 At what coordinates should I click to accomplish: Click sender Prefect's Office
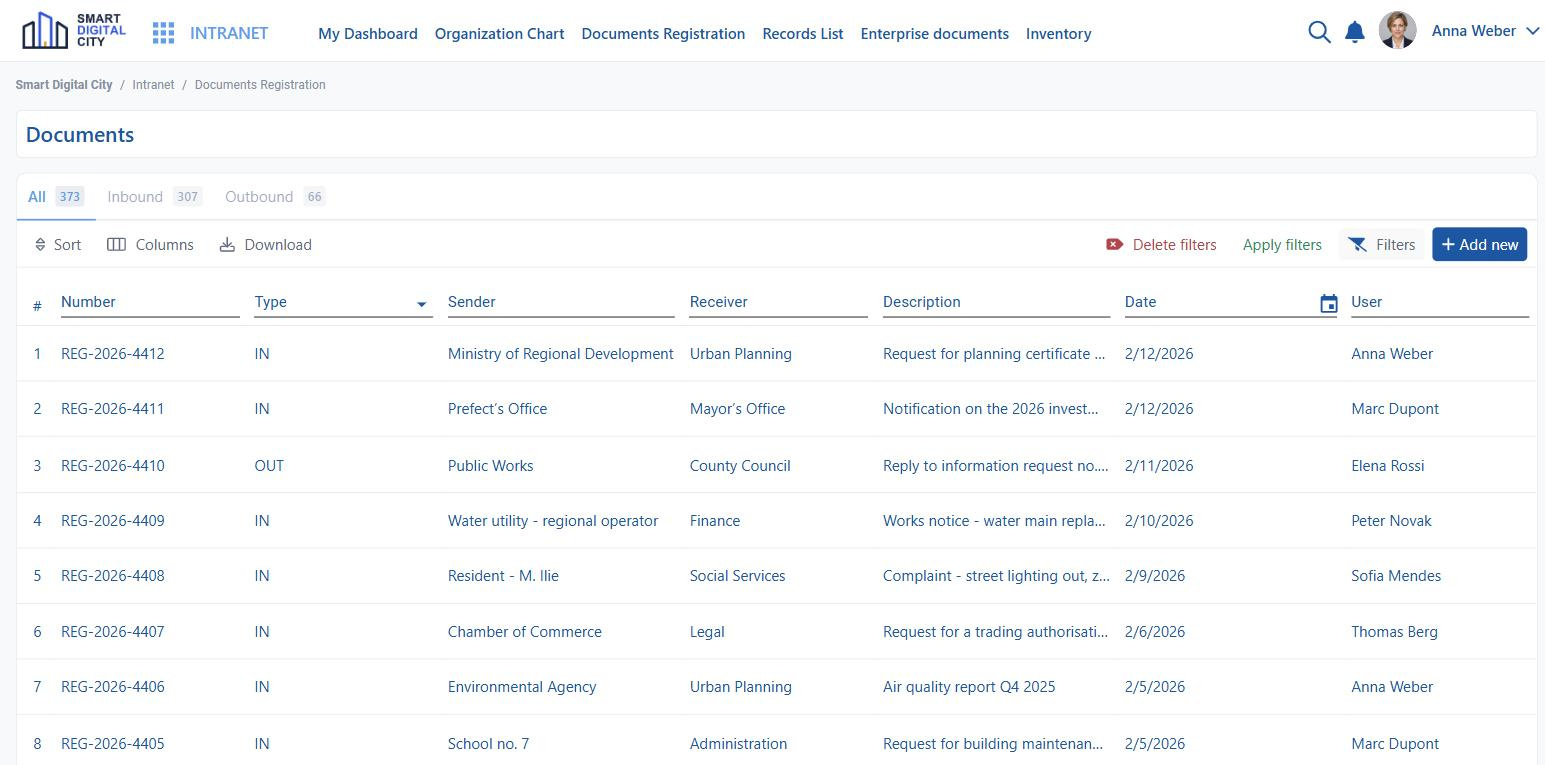pyautogui.click(x=497, y=409)
